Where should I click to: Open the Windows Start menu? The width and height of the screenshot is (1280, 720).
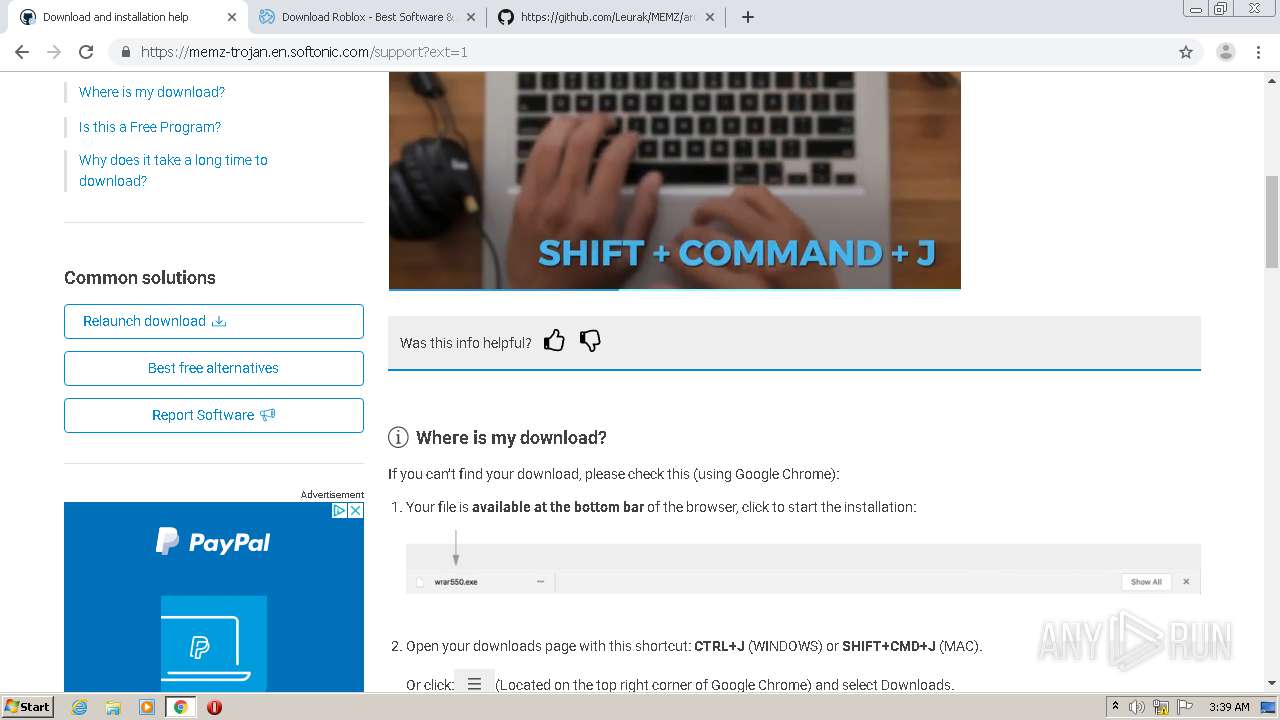(x=28, y=707)
